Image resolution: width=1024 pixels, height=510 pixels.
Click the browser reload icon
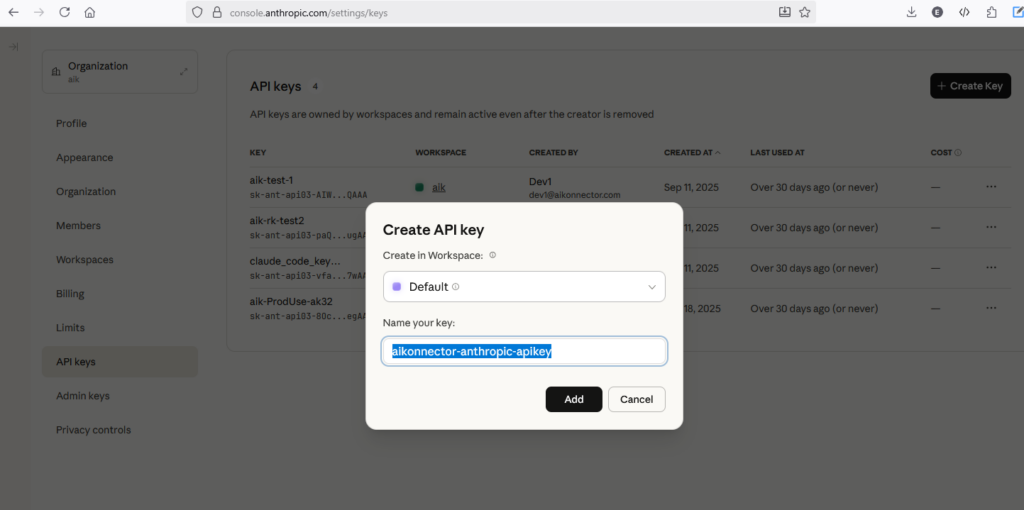(64, 12)
